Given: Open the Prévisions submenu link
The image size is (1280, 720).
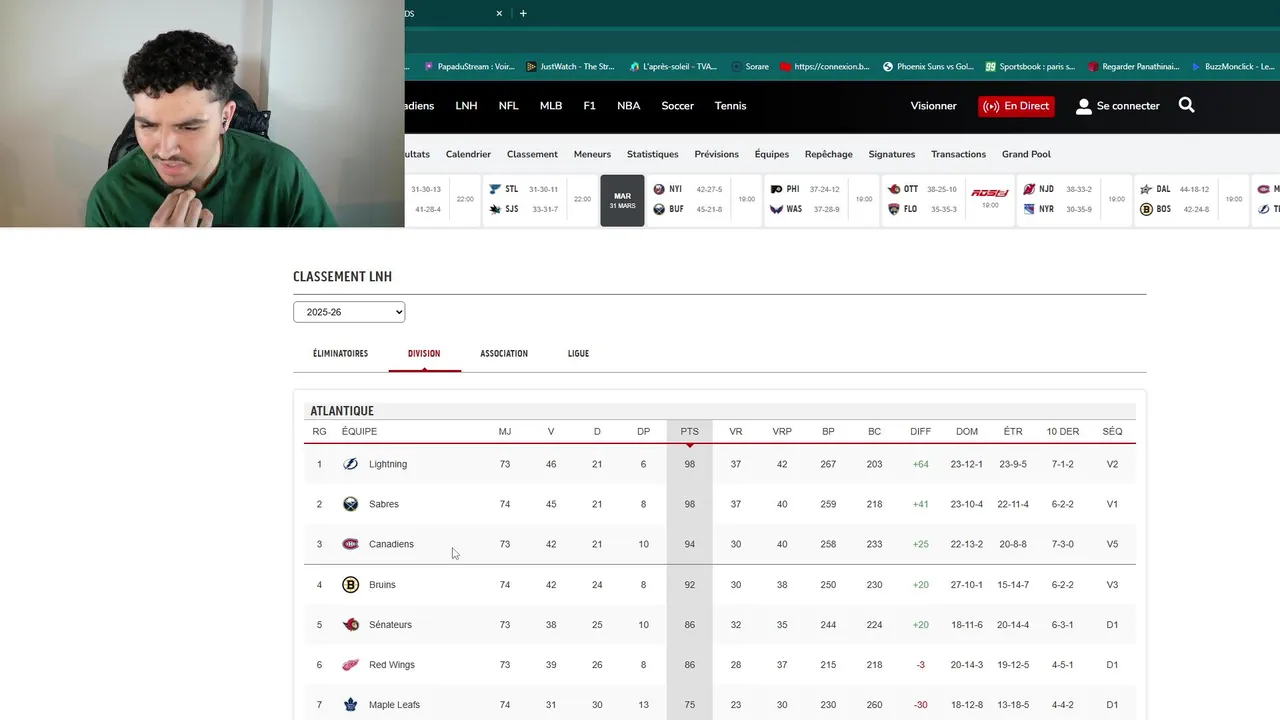Looking at the screenshot, I should pos(716,154).
